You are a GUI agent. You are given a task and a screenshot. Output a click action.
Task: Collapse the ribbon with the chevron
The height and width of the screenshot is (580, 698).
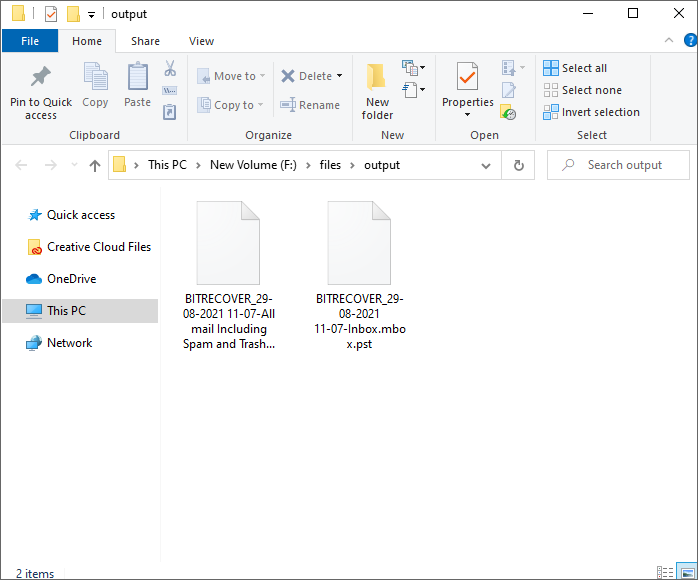click(669, 41)
